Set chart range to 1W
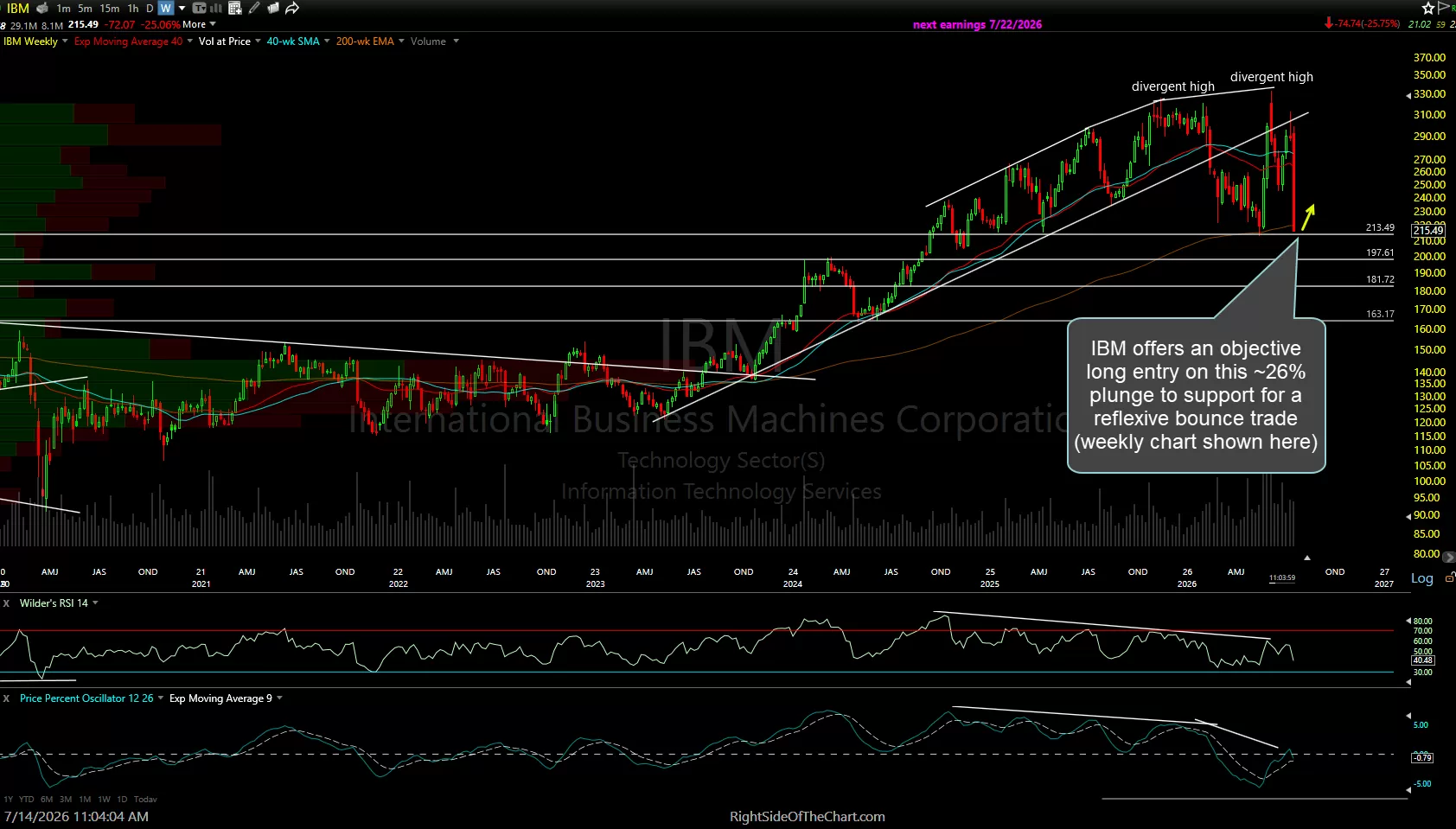 coord(104,800)
